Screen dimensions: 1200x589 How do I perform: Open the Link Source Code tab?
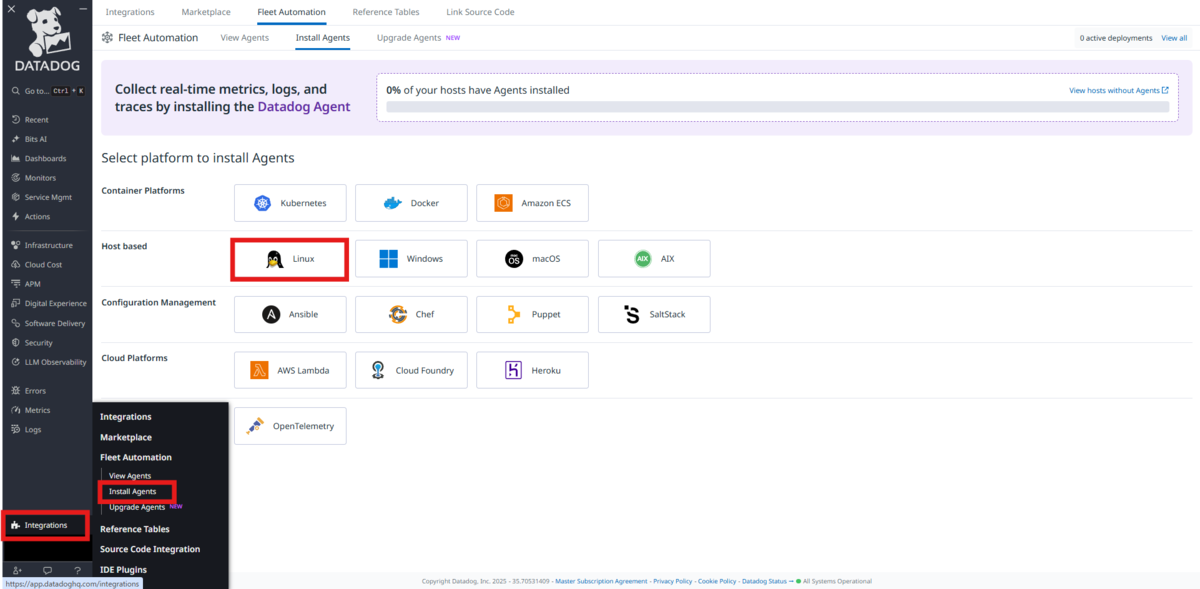[x=480, y=12]
